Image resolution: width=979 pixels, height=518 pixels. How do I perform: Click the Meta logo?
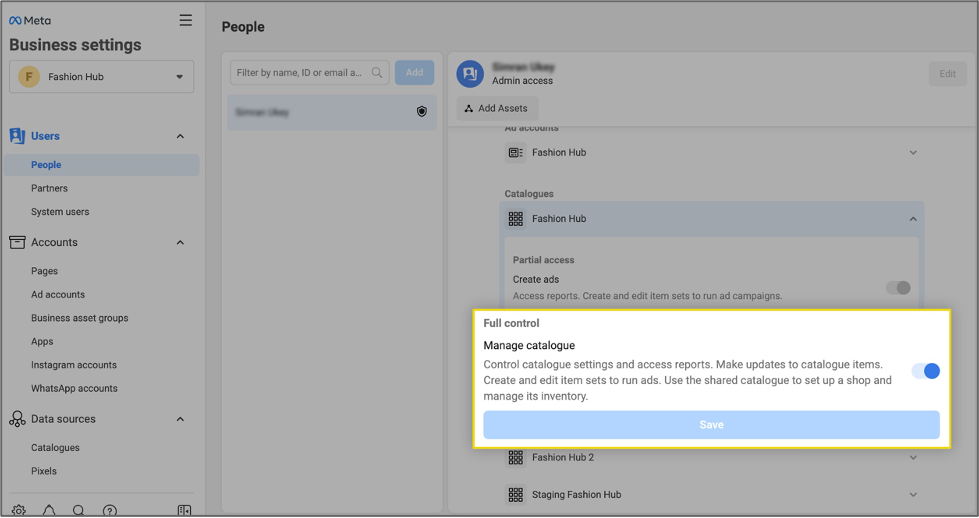pos(30,21)
